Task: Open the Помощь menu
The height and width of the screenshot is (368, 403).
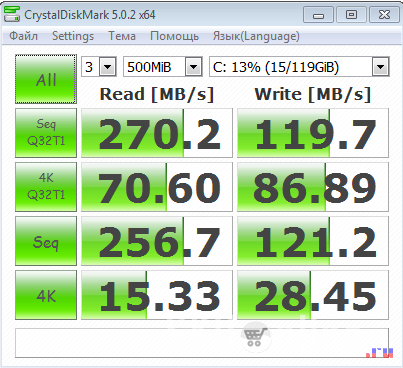Action: pyautogui.click(x=174, y=36)
